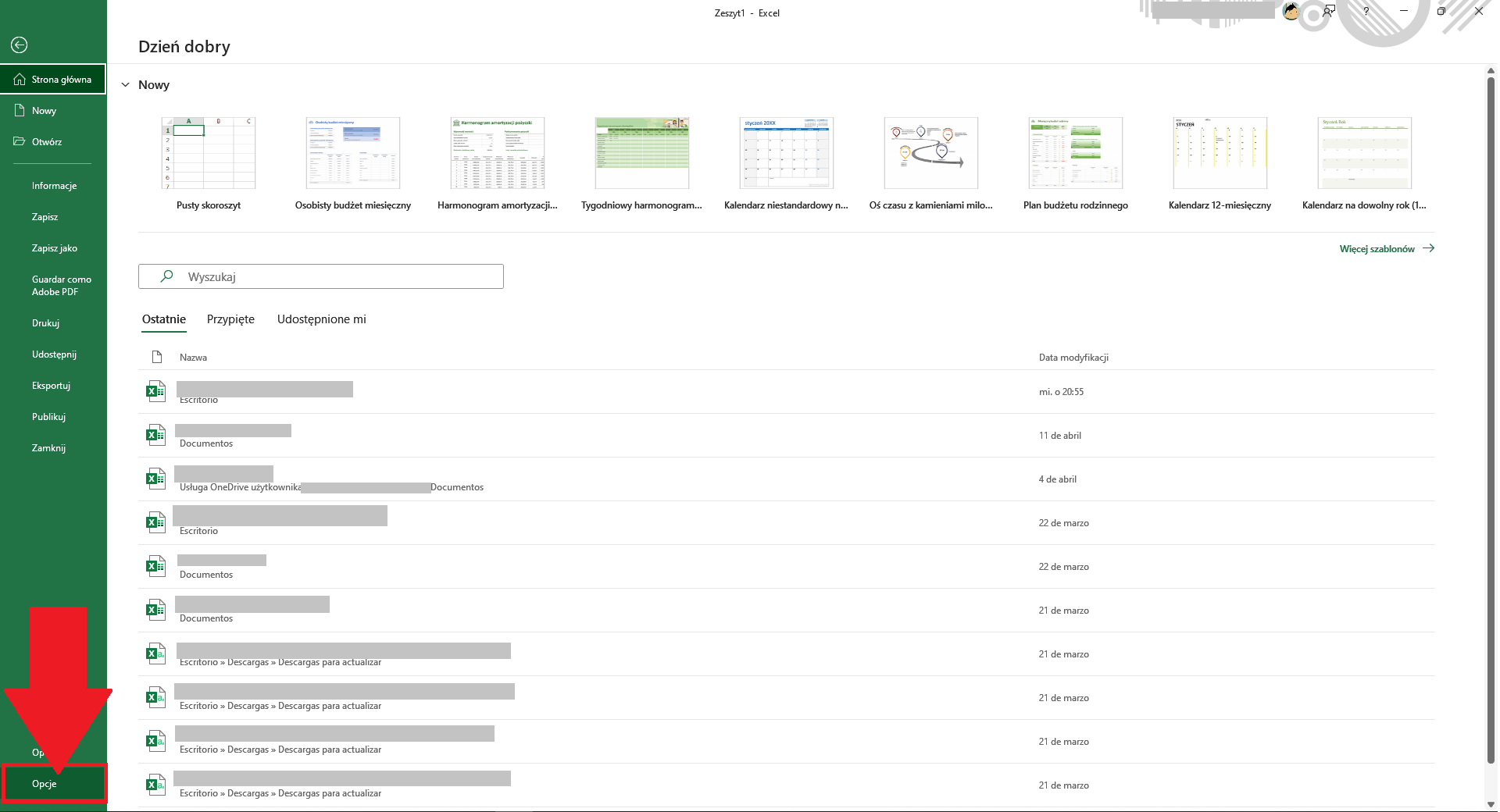
Task: Choose Zapisz jako option
Action: point(53,248)
